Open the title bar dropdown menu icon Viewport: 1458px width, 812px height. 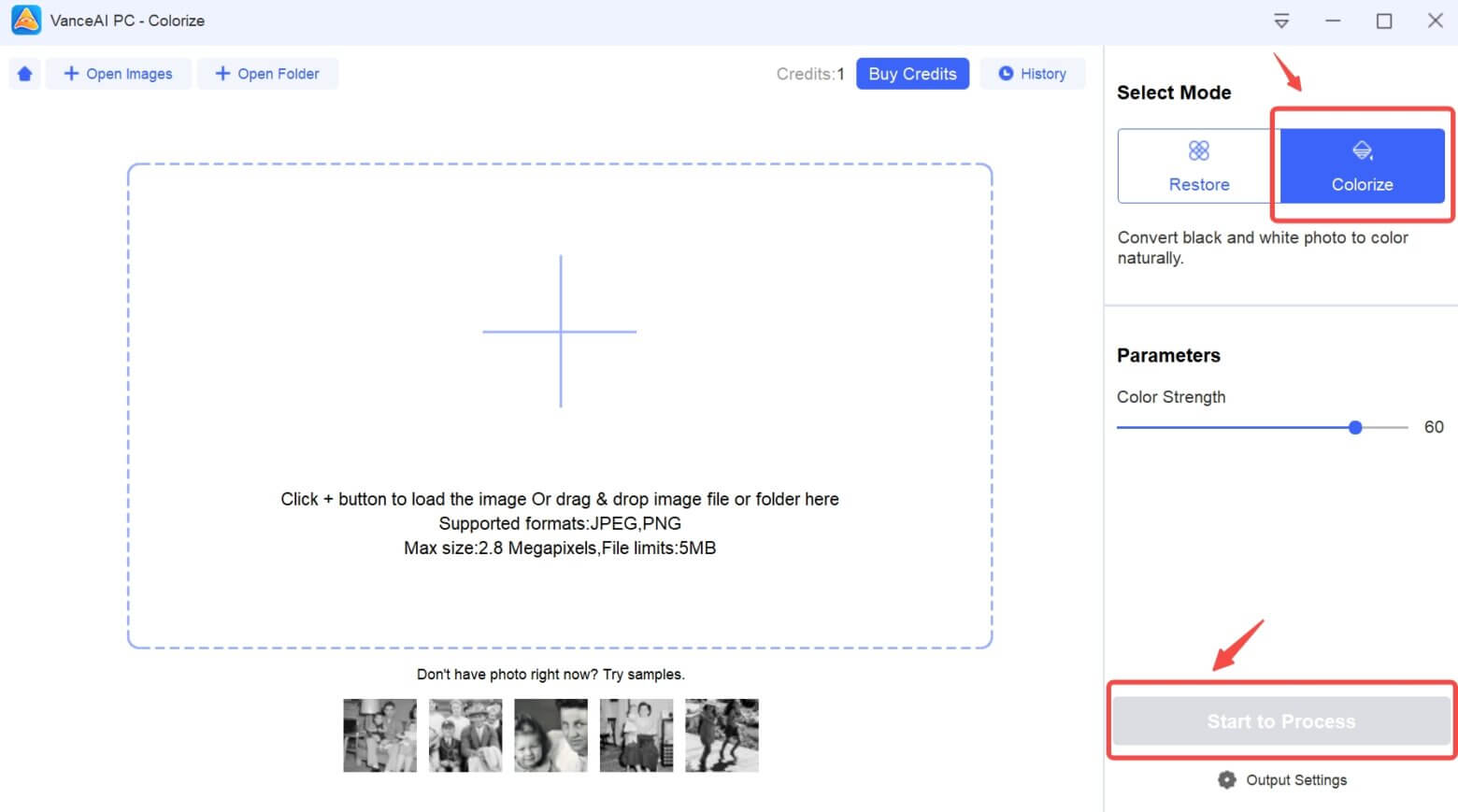click(1281, 21)
